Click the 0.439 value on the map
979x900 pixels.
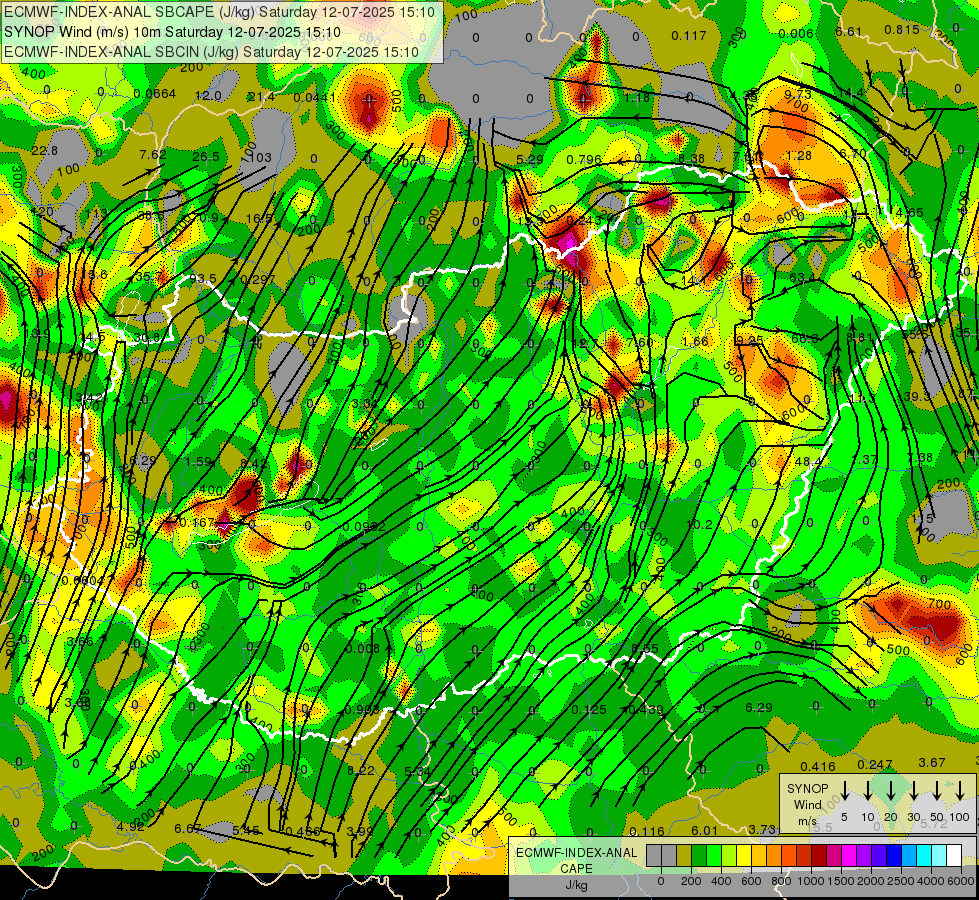pyautogui.click(x=646, y=710)
